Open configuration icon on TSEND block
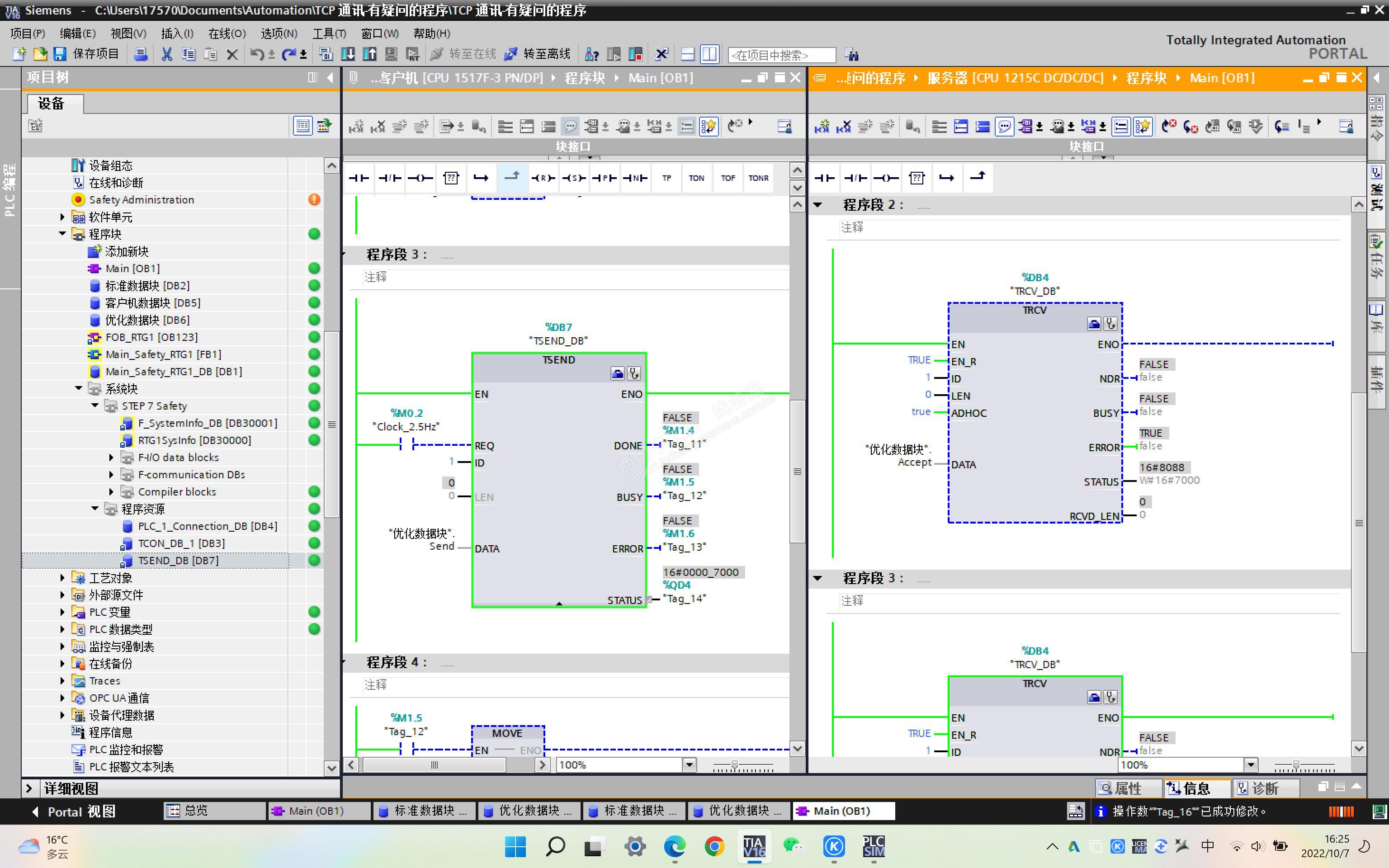This screenshot has width=1389, height=868. pyautogui.click(x=618, y=374)
